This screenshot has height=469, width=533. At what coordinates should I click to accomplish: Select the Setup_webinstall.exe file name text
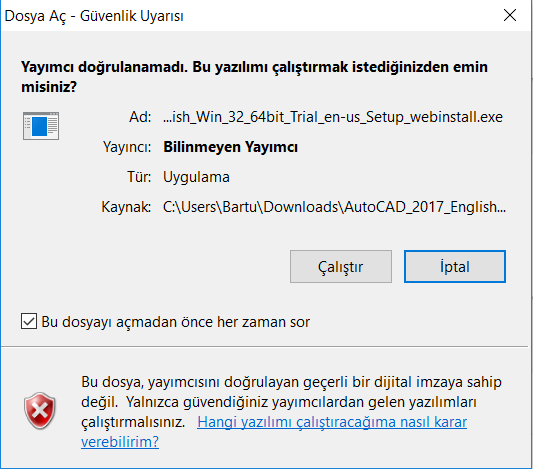333,117
